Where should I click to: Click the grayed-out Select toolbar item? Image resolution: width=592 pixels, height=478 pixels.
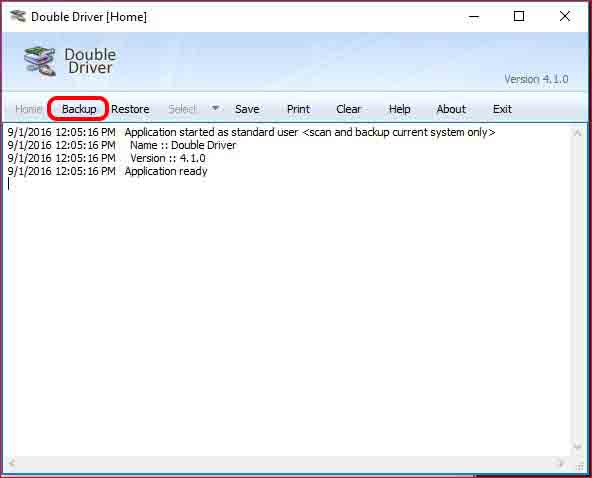[x=182, y=109]
